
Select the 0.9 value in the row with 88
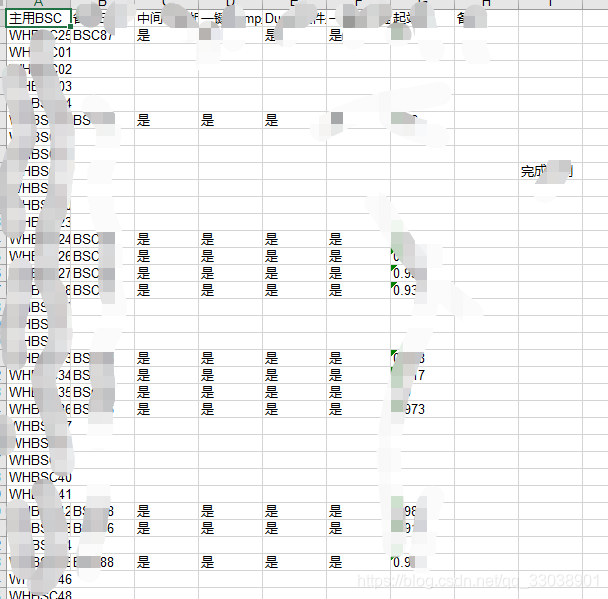[422, 562]
